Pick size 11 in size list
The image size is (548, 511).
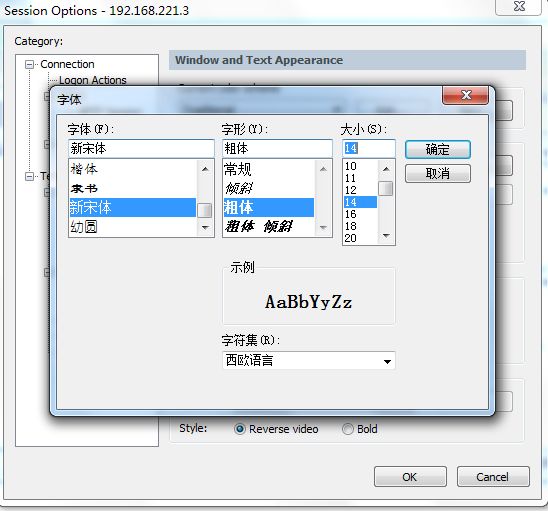360,178
